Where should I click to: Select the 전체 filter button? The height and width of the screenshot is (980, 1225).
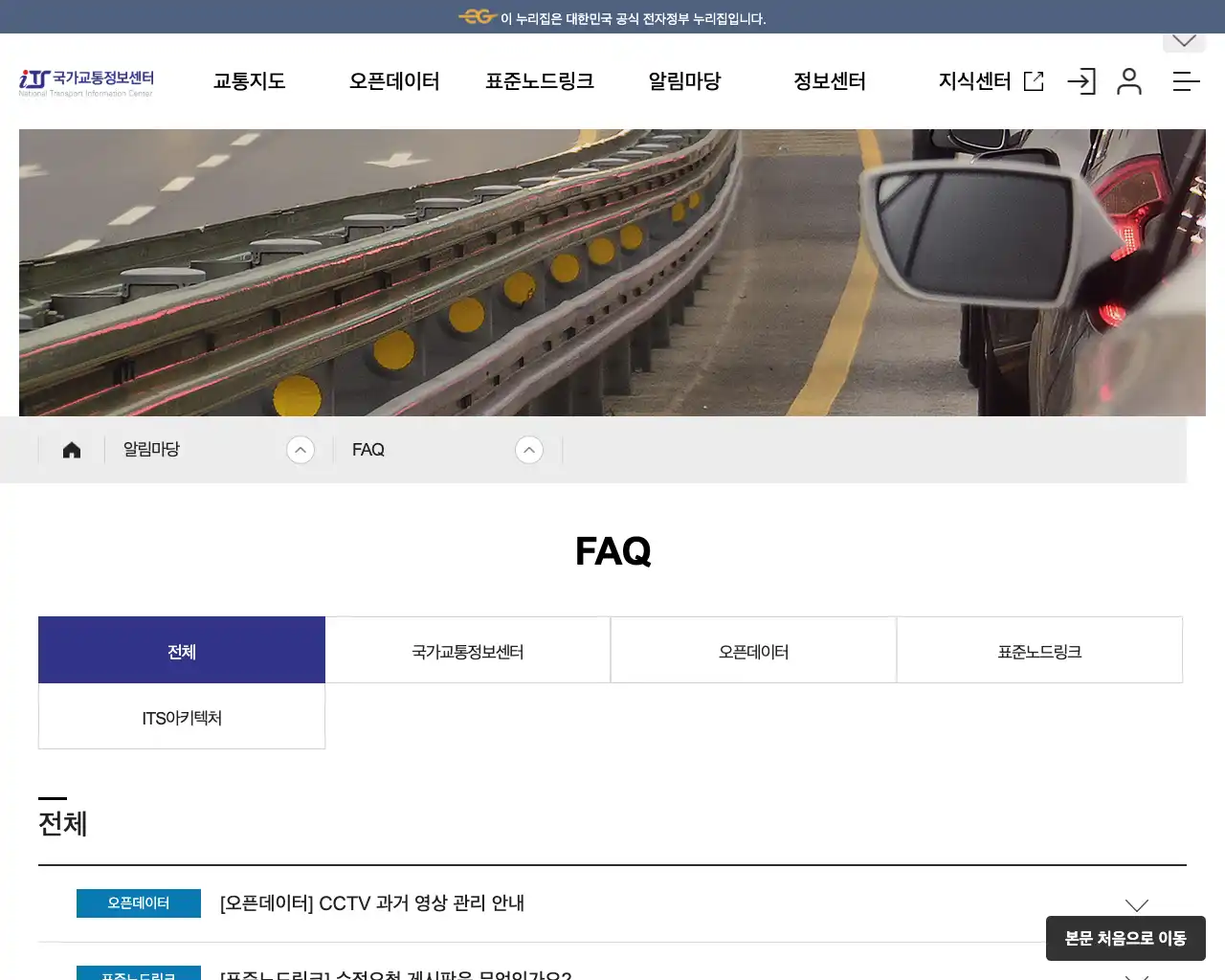tap(181, 650)
